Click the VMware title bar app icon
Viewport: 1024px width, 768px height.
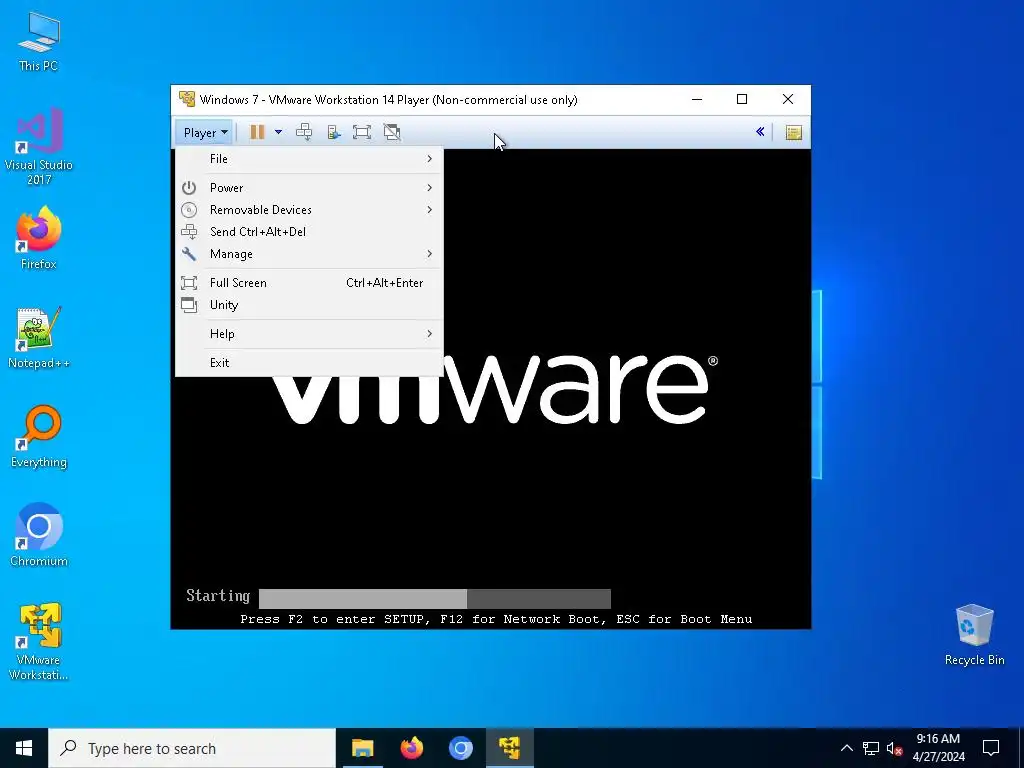pyautogui.click(x=187, y=99)
